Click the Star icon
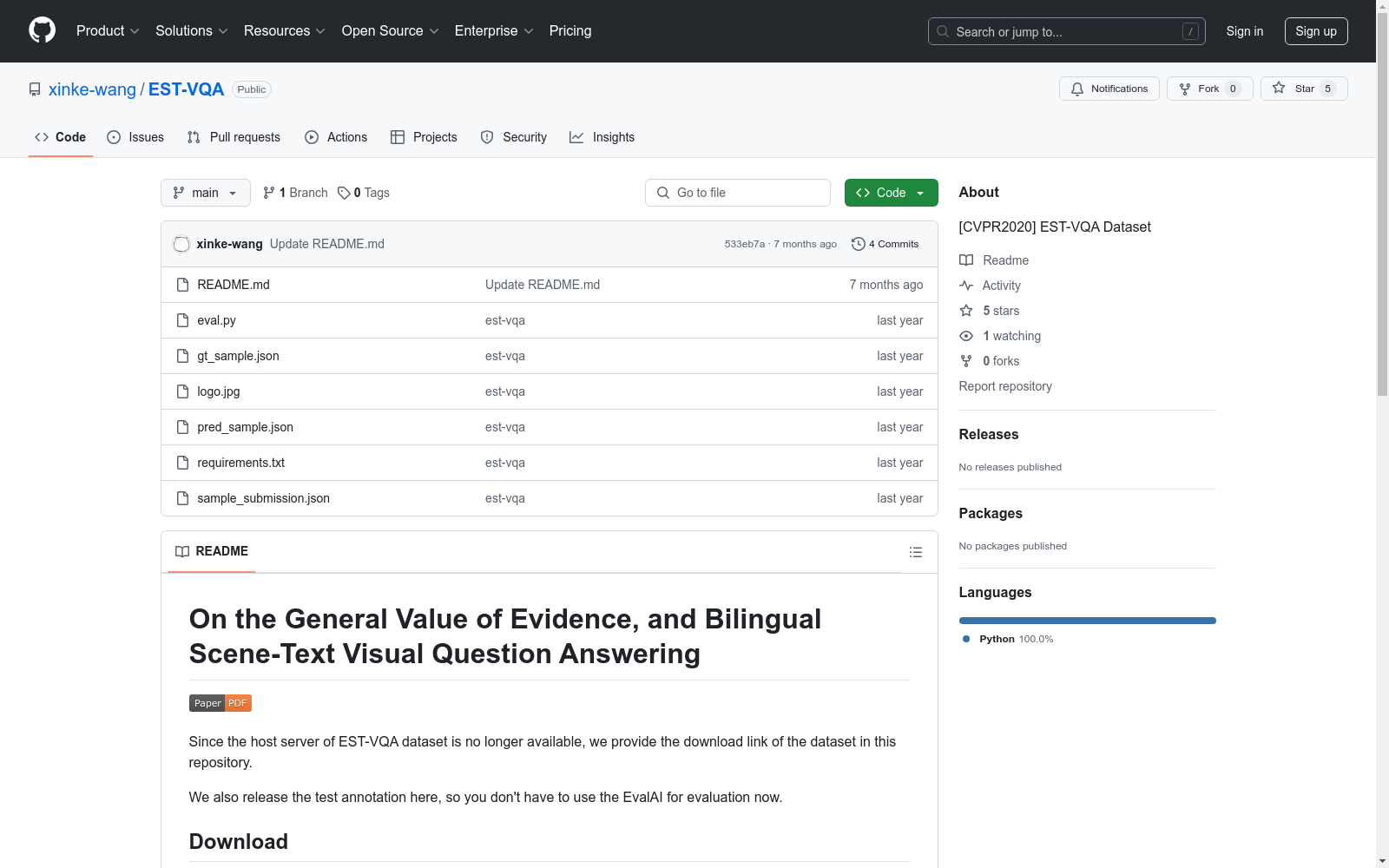 [1279, 88]
